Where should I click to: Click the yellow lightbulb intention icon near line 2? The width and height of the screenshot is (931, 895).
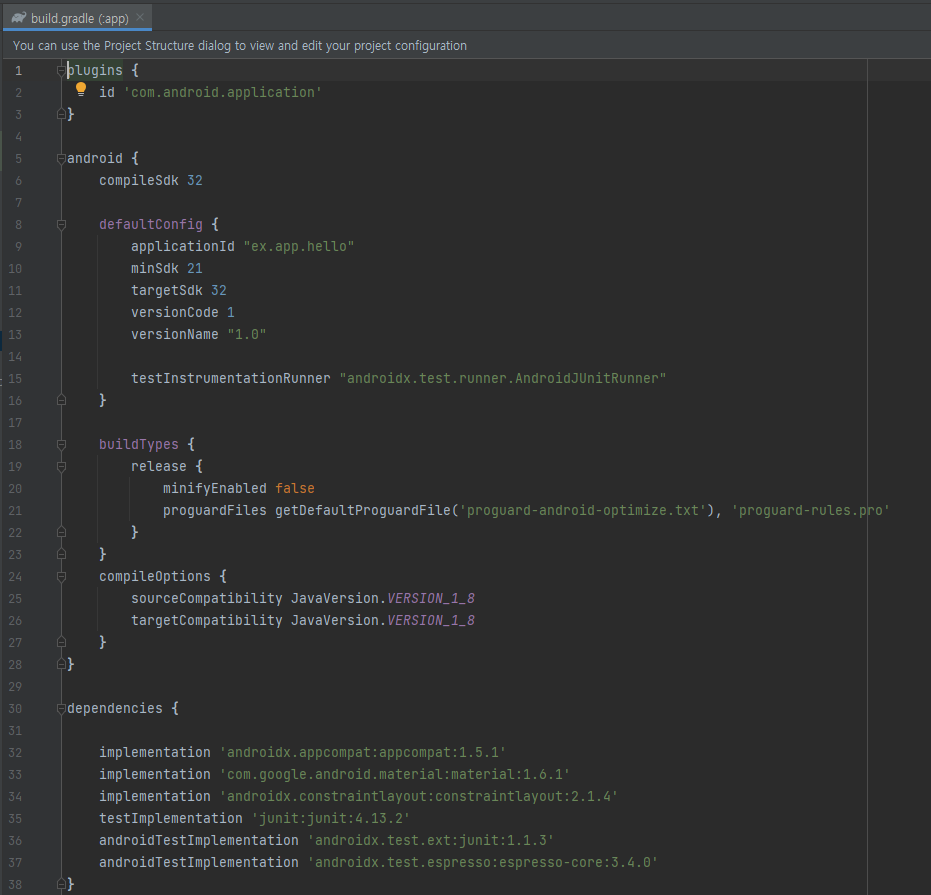[81, 89]
